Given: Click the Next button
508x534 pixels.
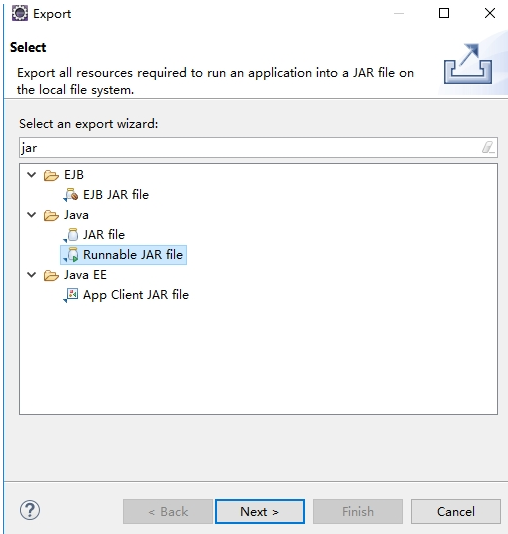Looking at the screenshot, I should (x=260, y=512).
